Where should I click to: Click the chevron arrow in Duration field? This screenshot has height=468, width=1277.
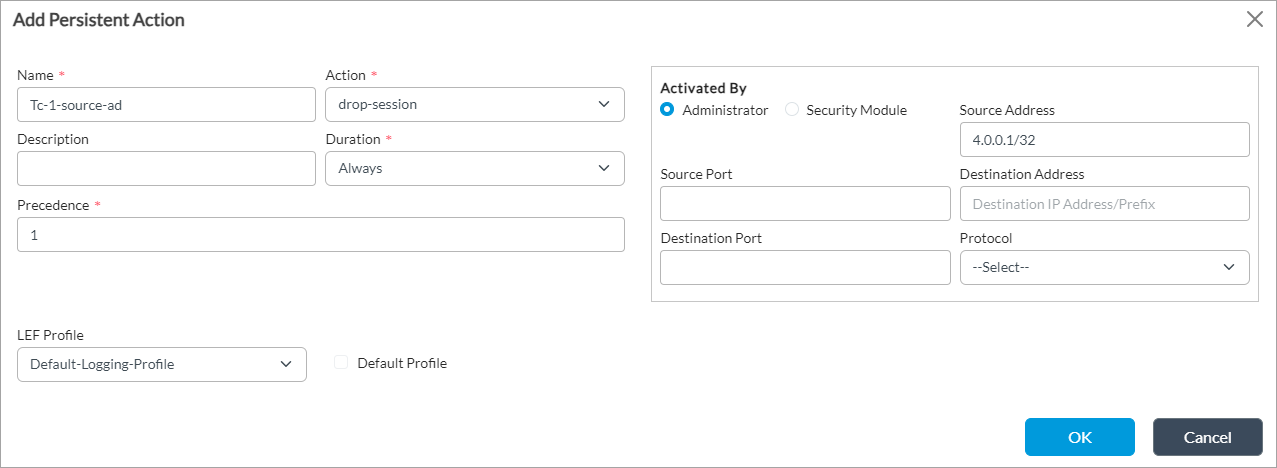[603, 168]
